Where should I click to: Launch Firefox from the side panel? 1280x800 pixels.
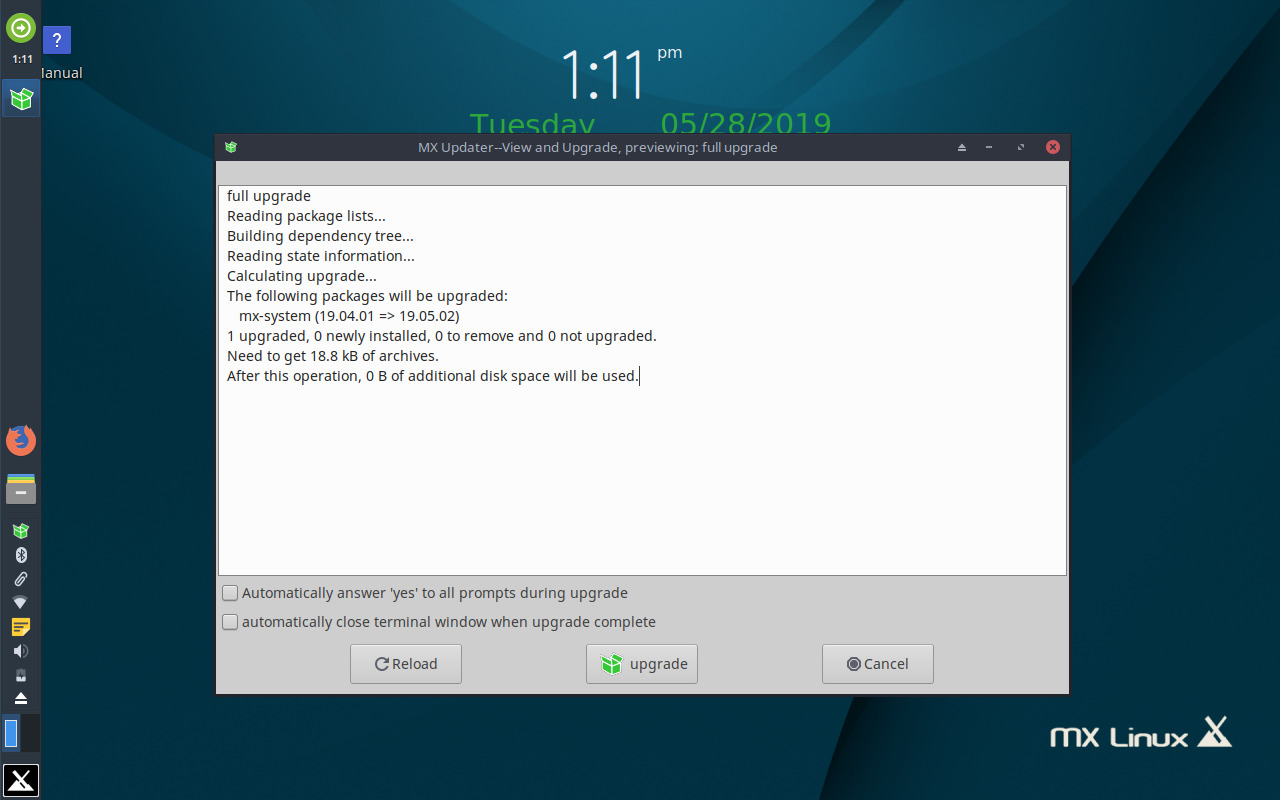coord(20,440)
